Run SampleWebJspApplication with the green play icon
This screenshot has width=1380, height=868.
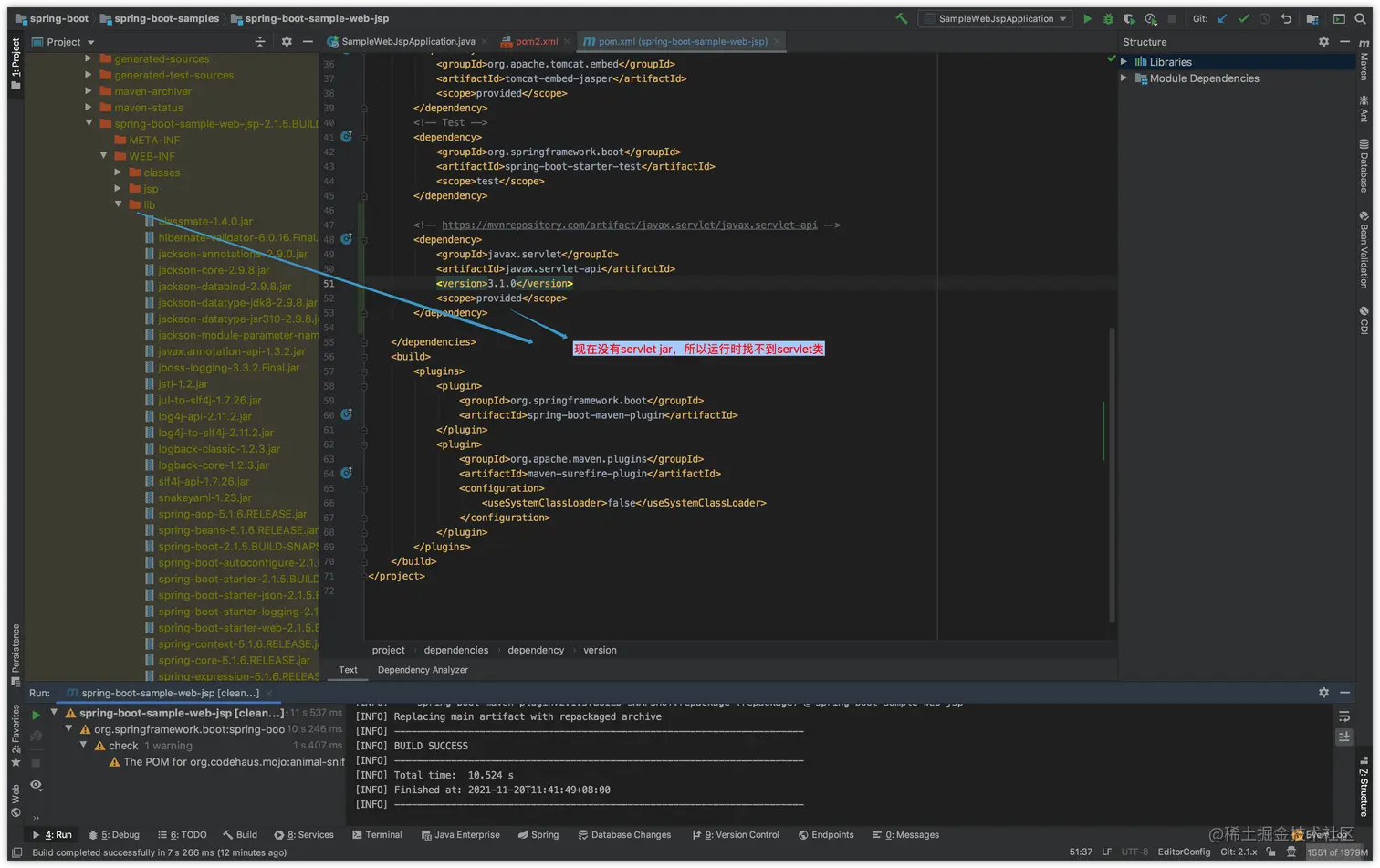[1087, 18]
